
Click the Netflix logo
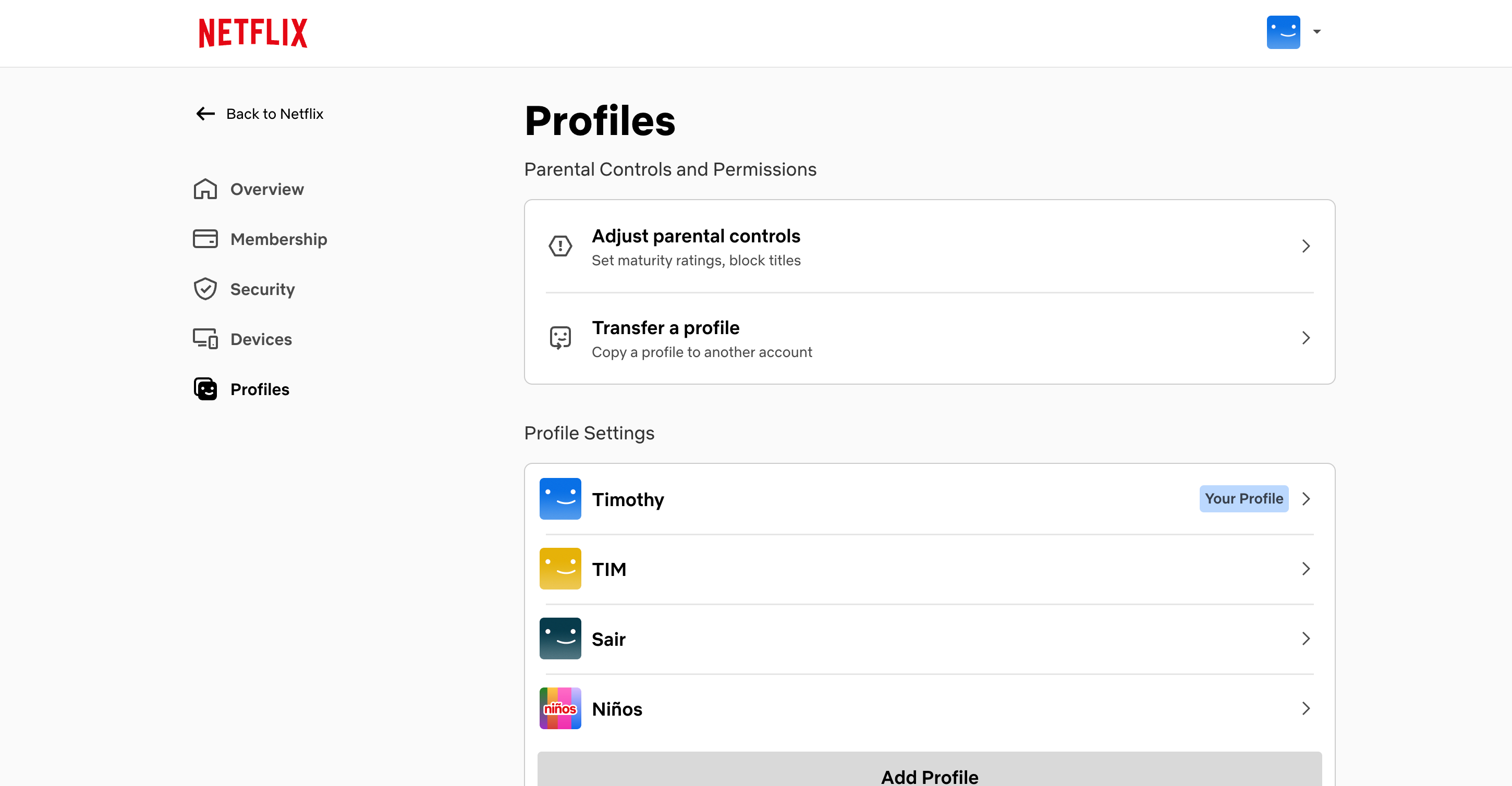click(x=252, y=32)
